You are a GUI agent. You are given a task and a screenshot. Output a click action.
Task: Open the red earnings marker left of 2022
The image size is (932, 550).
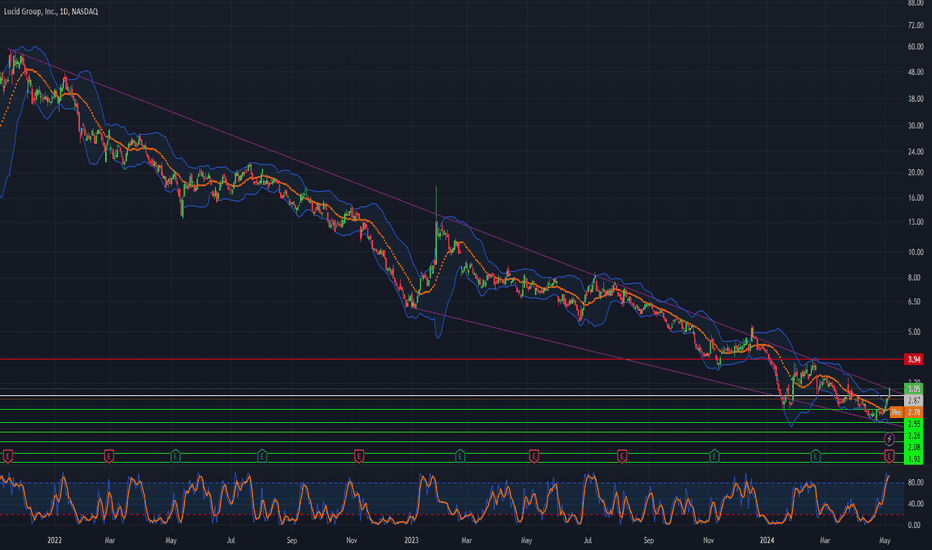(8, 456)
